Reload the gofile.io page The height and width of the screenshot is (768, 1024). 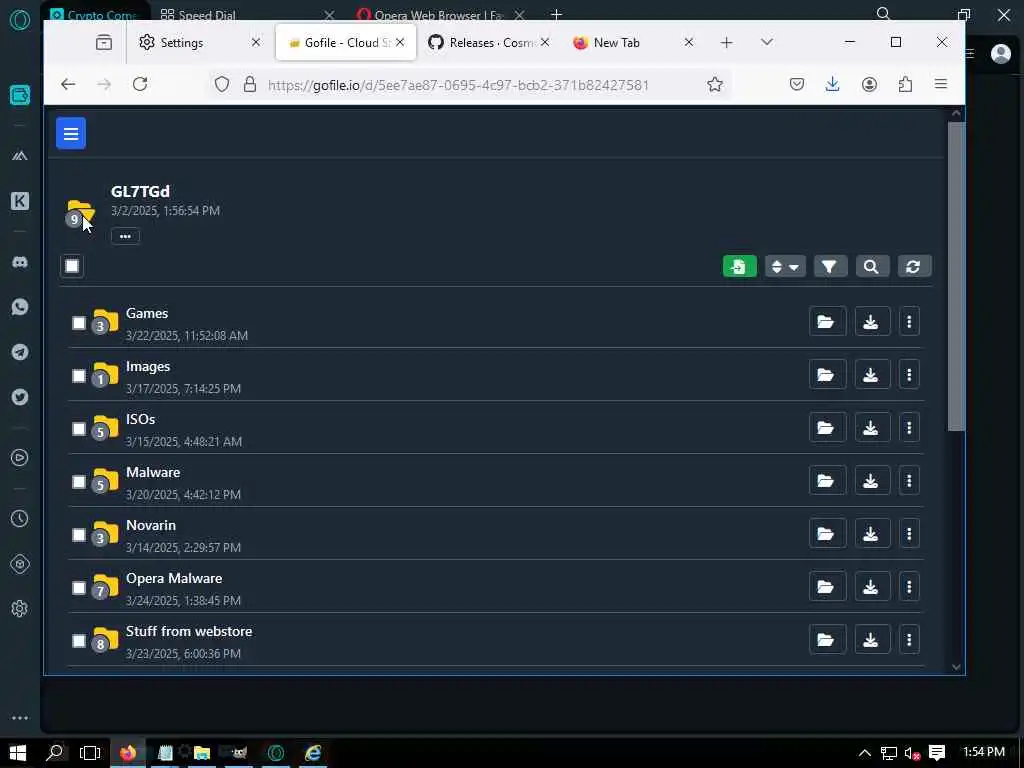click(140, 84)
